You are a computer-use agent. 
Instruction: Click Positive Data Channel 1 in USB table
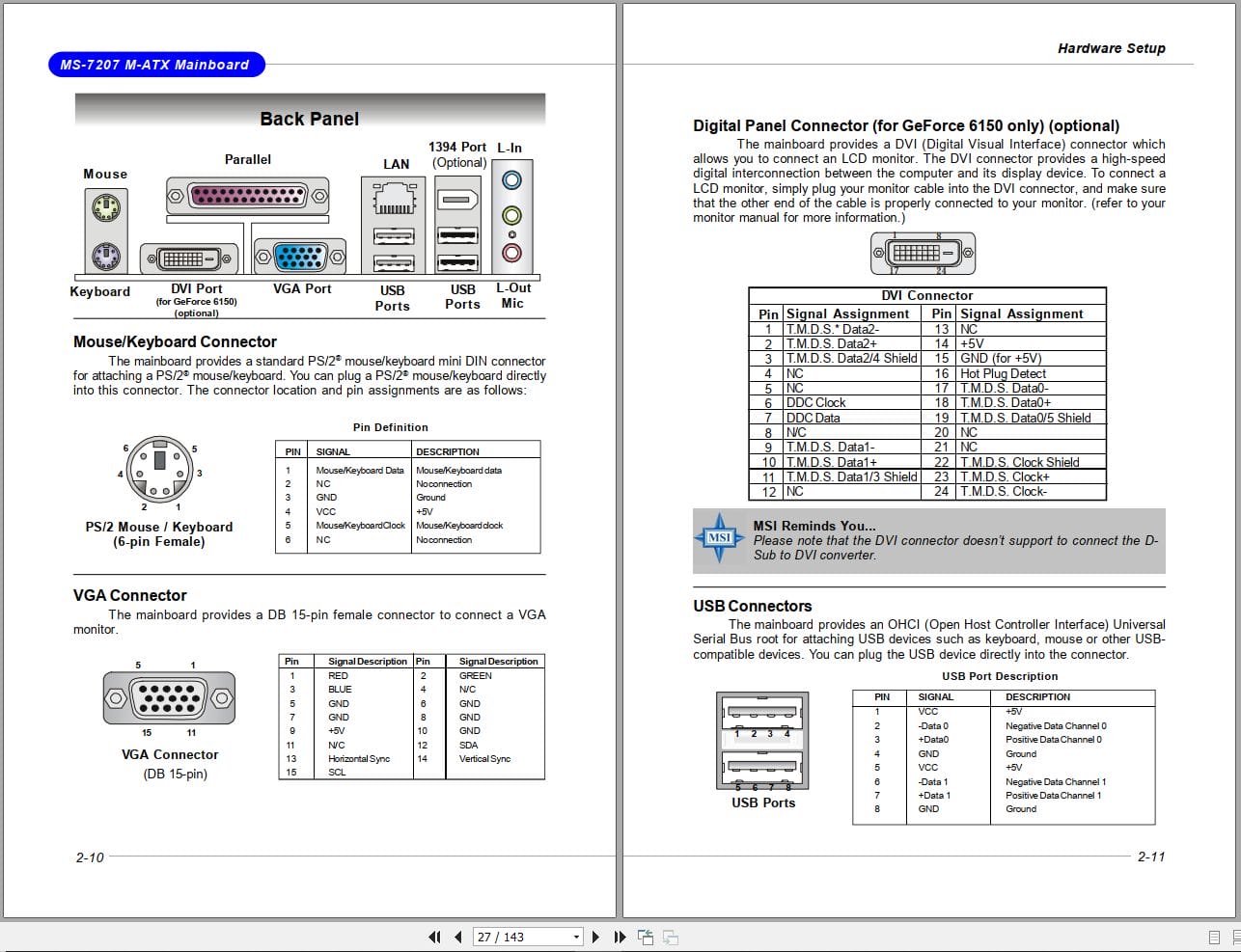1054,796
